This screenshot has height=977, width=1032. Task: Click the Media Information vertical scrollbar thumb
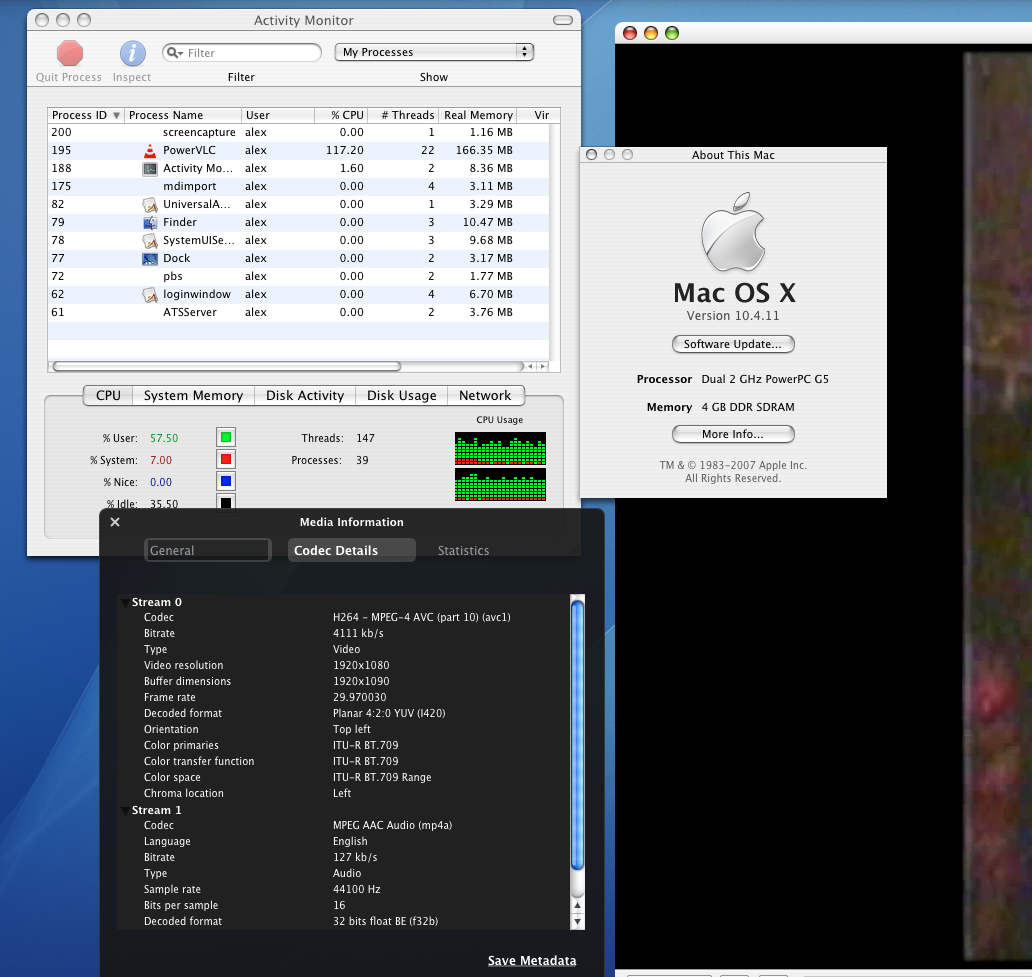pyautogui.click(x=577, y=735)
